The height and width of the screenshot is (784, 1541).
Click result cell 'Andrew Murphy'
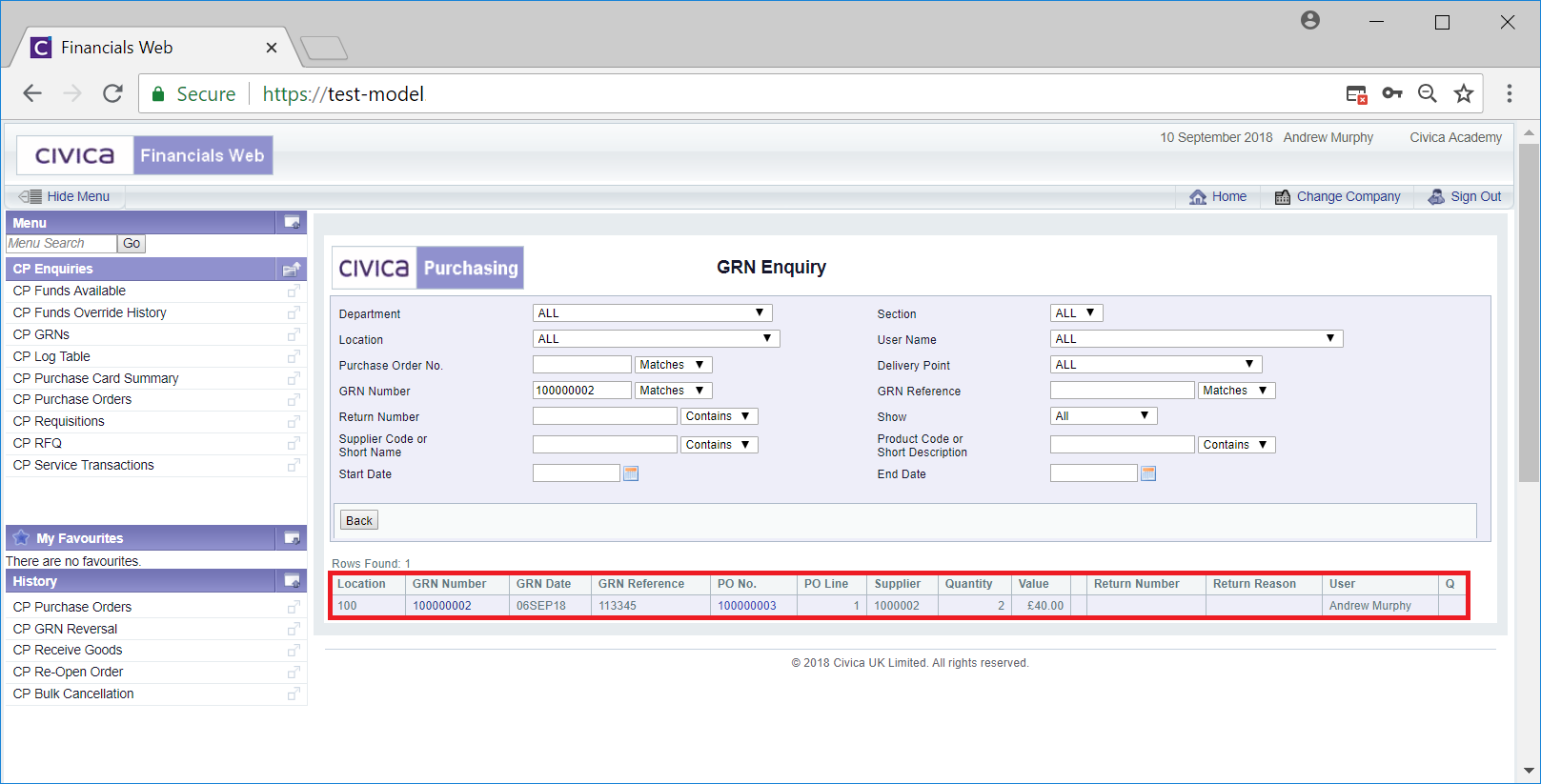(x=1369, y=606)
